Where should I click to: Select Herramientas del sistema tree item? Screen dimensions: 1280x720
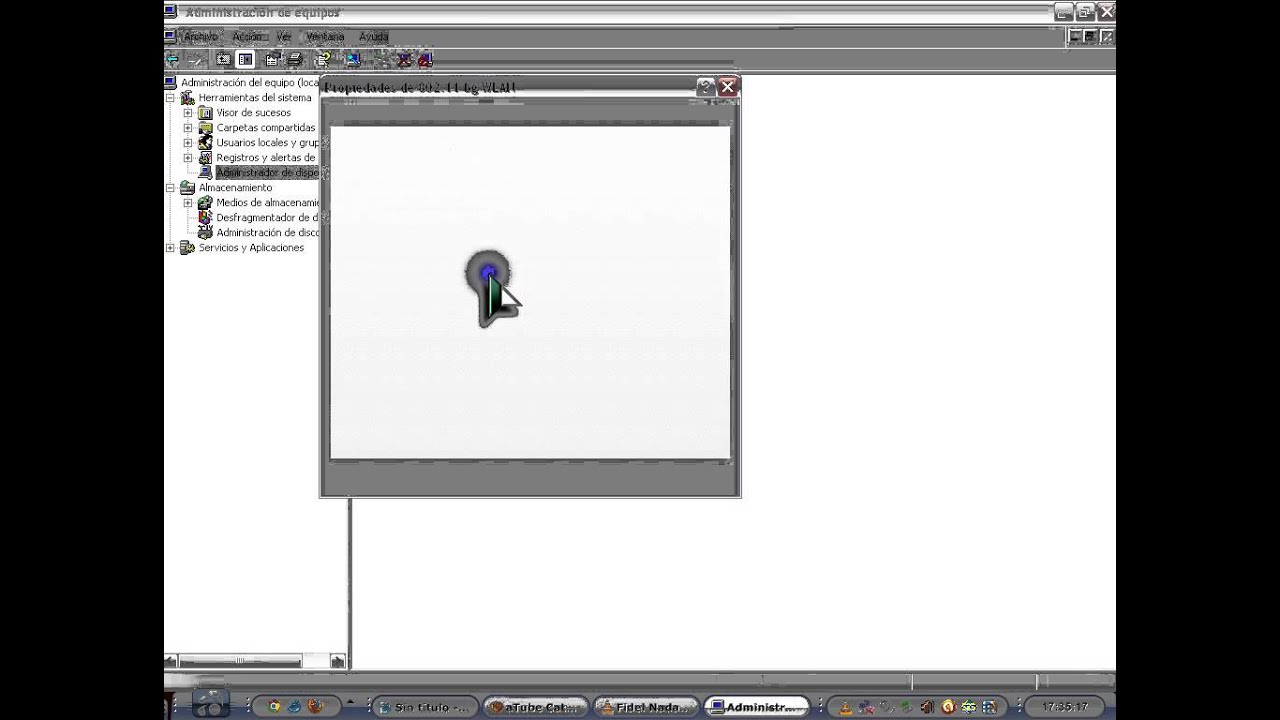pyautogui.click(x=255, y=98)
